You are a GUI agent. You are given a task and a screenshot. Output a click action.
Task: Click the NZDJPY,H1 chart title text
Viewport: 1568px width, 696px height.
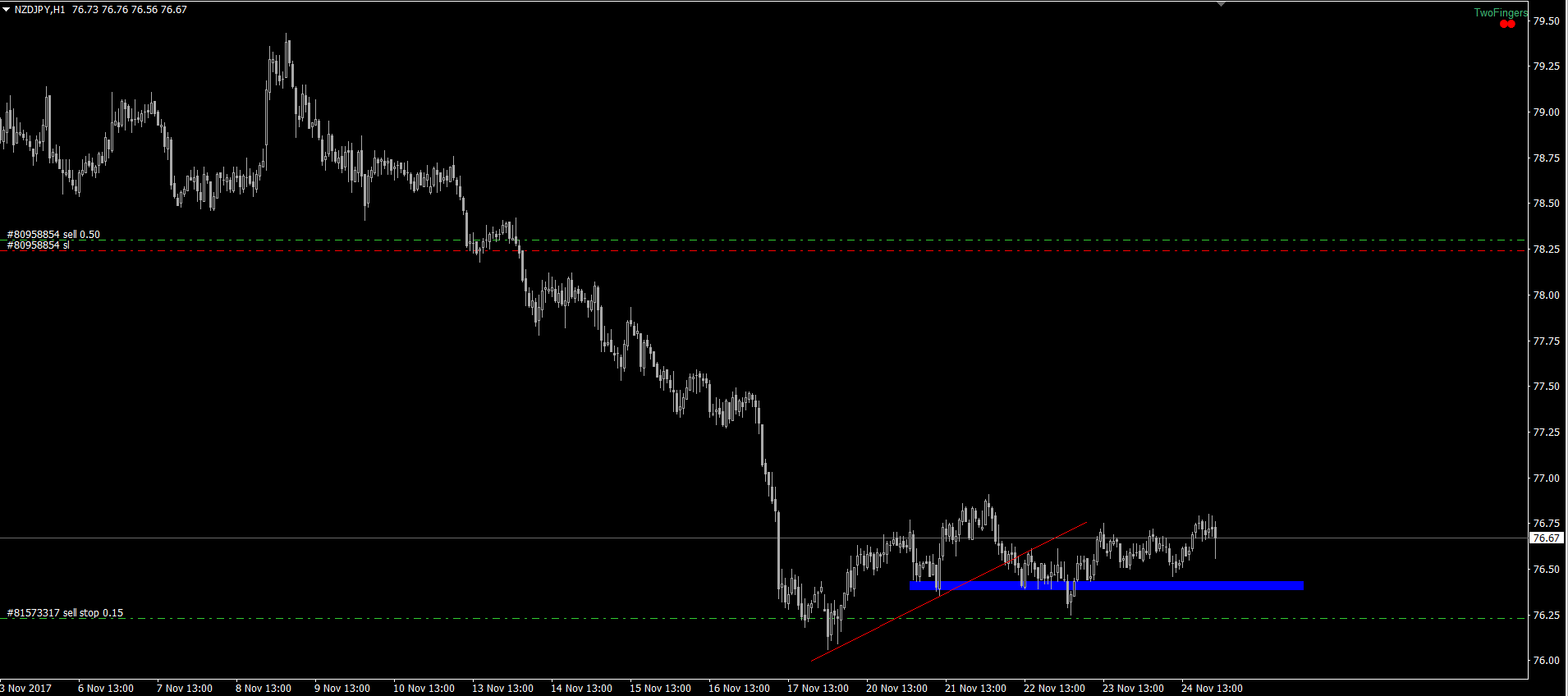point(39,10)
